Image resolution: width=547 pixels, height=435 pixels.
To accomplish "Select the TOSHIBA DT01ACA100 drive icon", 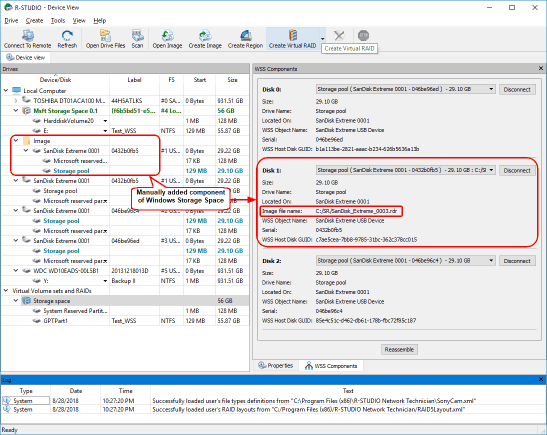I will (x=27, y=100).
